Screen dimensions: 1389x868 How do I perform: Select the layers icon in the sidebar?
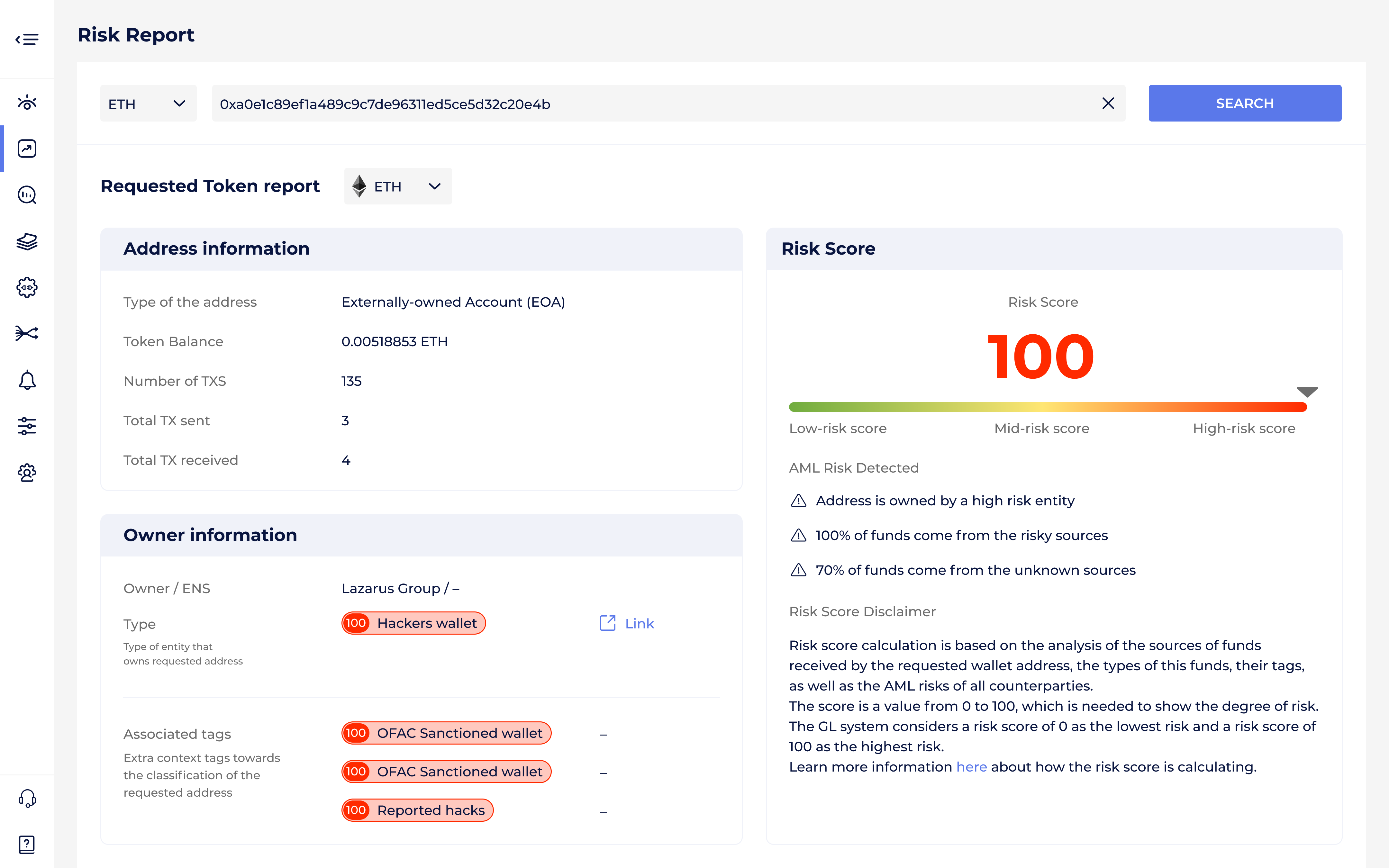(27, 242)
